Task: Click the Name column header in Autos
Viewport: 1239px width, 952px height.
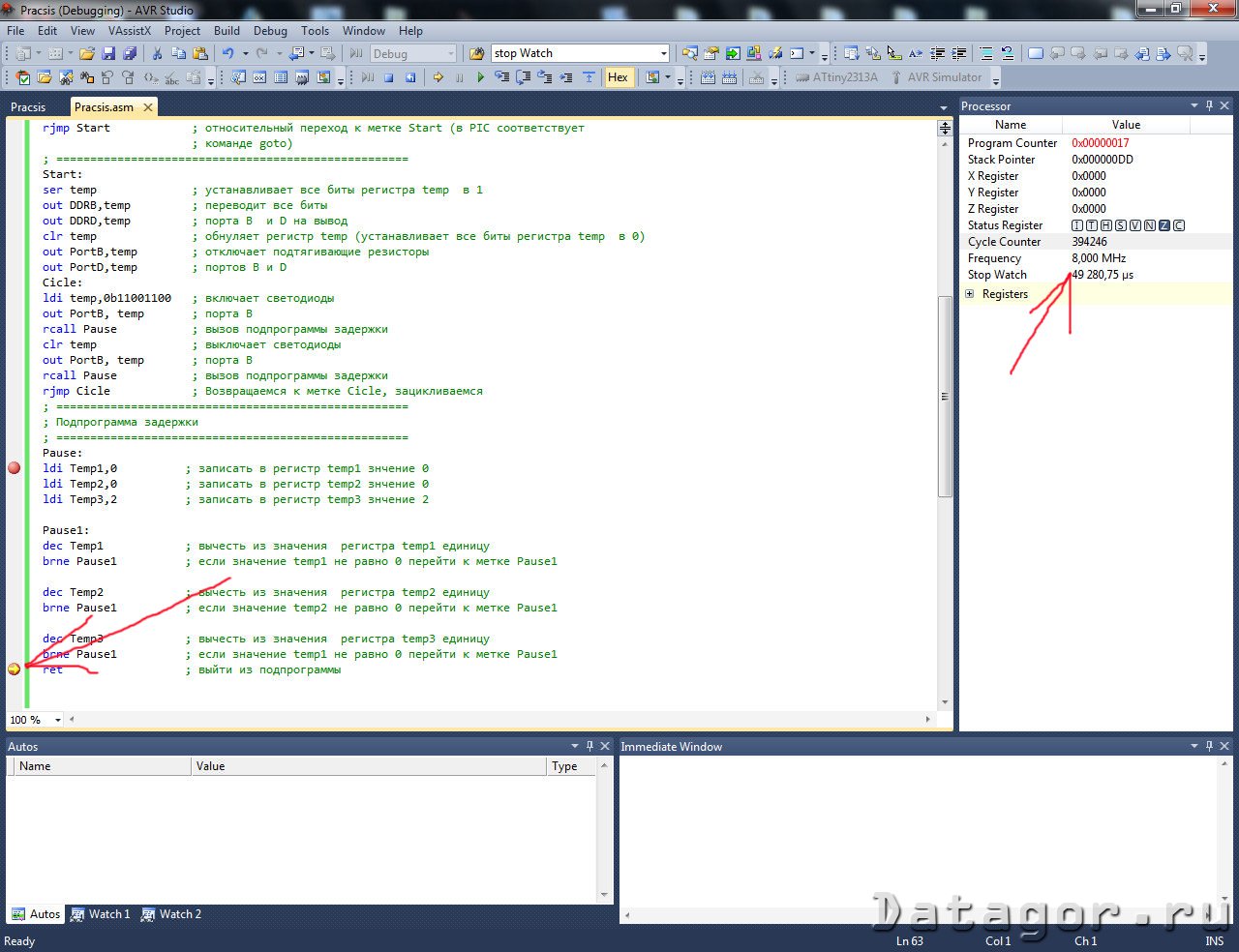Action: [x=101, y=766]
